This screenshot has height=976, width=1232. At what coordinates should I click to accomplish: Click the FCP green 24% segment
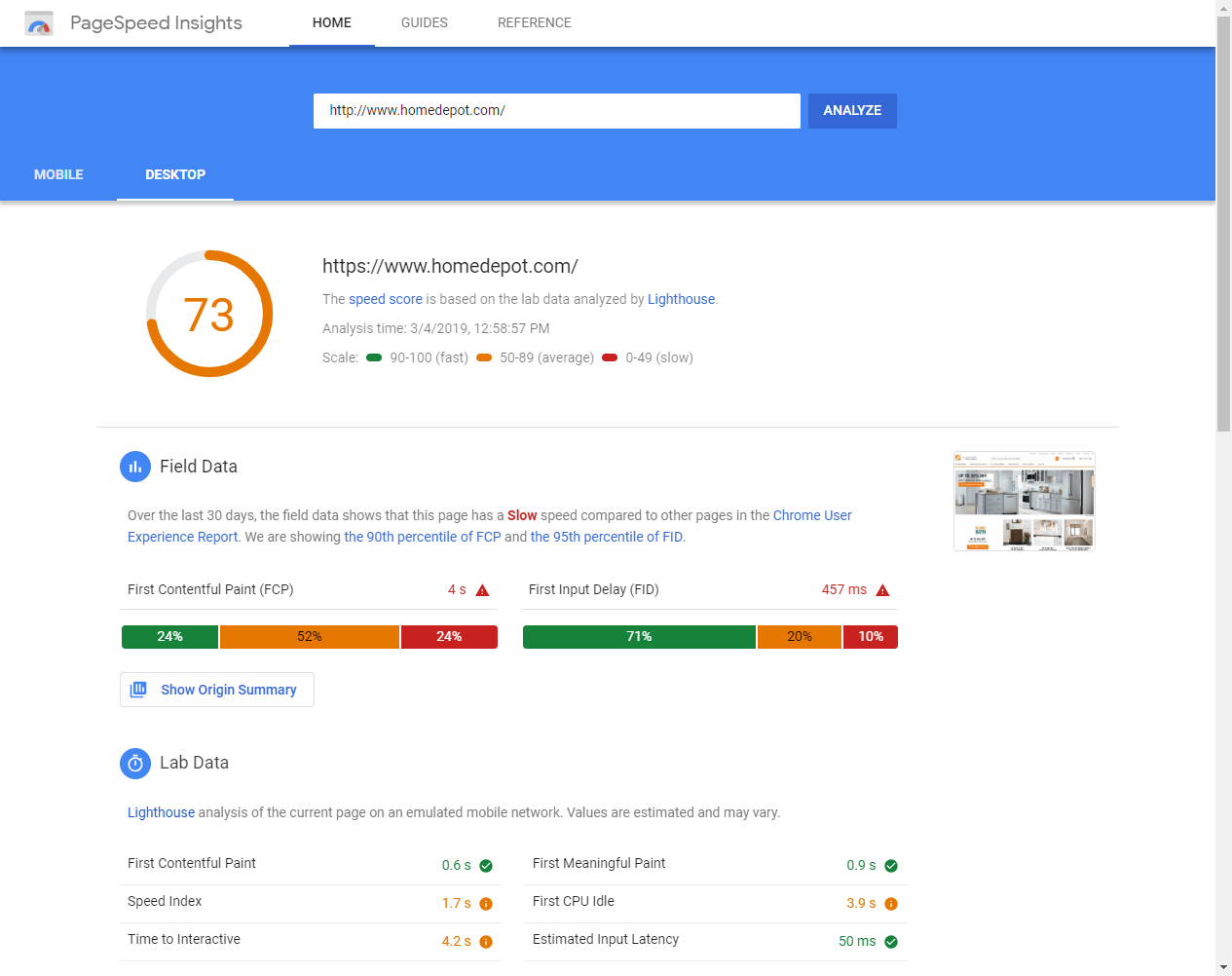170,637
